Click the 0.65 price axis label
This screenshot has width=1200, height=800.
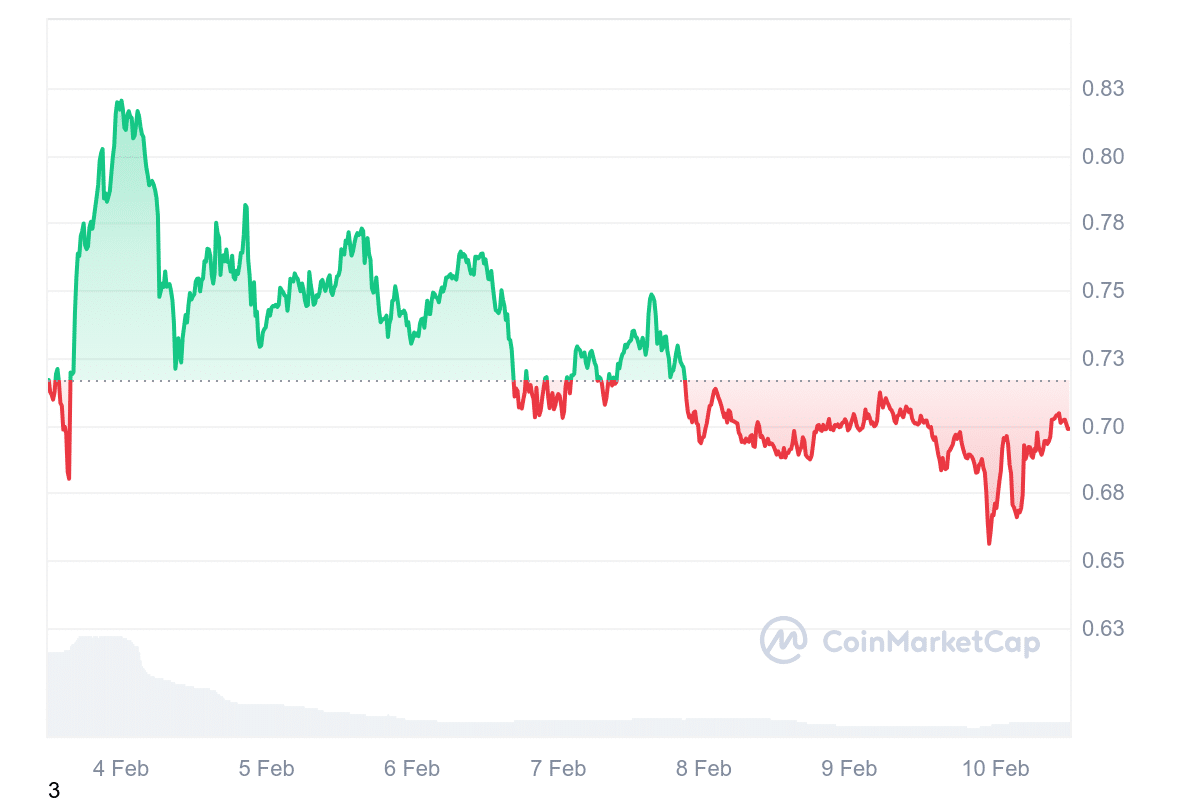point(1103,561)
